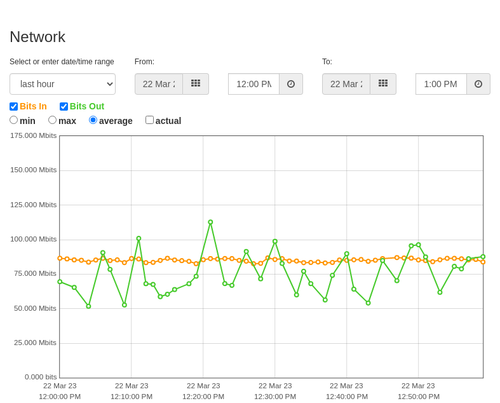The height and width of the screenshot is (403, 500).
Task: Click the To time field 1:00 PM
Action: click(441, 84)
